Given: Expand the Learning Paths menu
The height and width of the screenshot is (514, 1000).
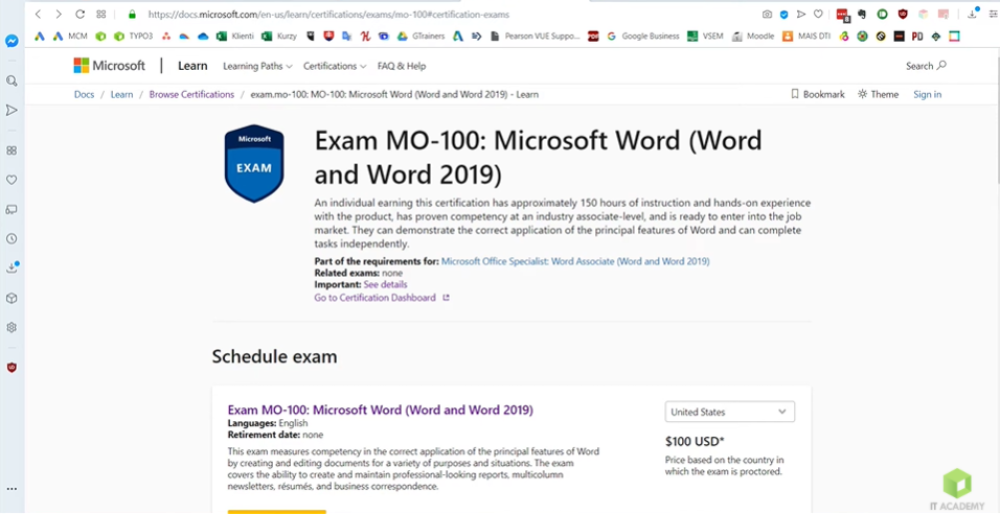Looking at the screenshot, I should tap(257, 66).
